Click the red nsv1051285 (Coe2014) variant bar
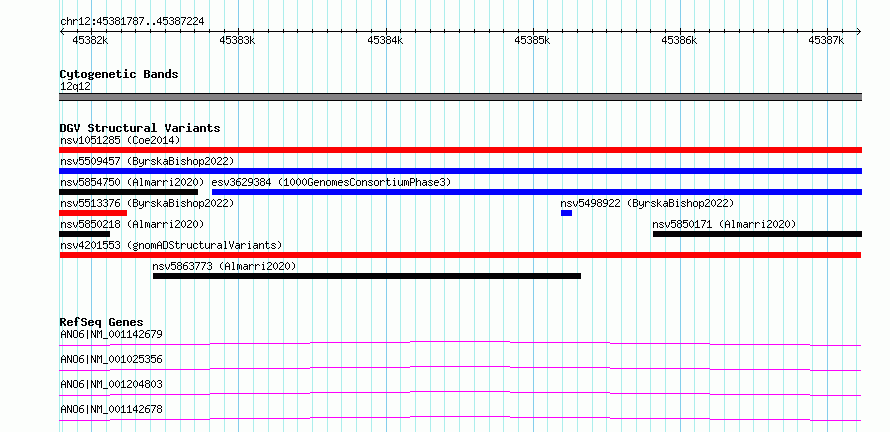Image resolution: width=890 pixels, height=432 pixels. (460, 150)
